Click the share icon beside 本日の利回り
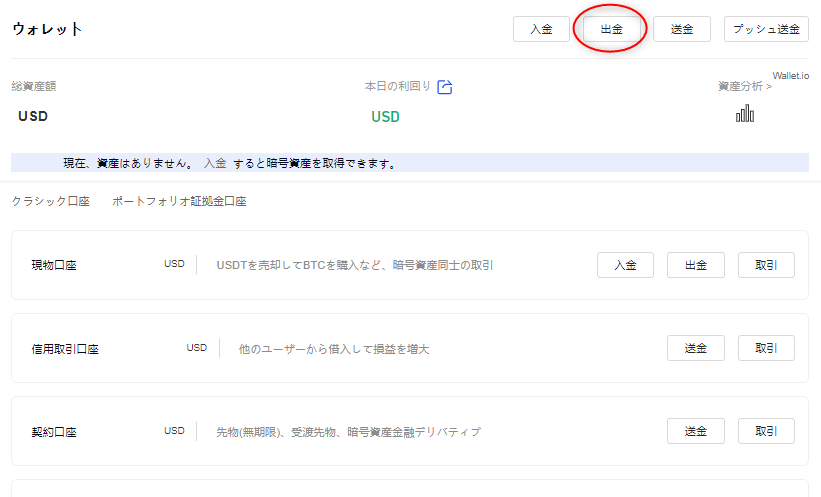 pyautogui.click(x=445, y=87)
